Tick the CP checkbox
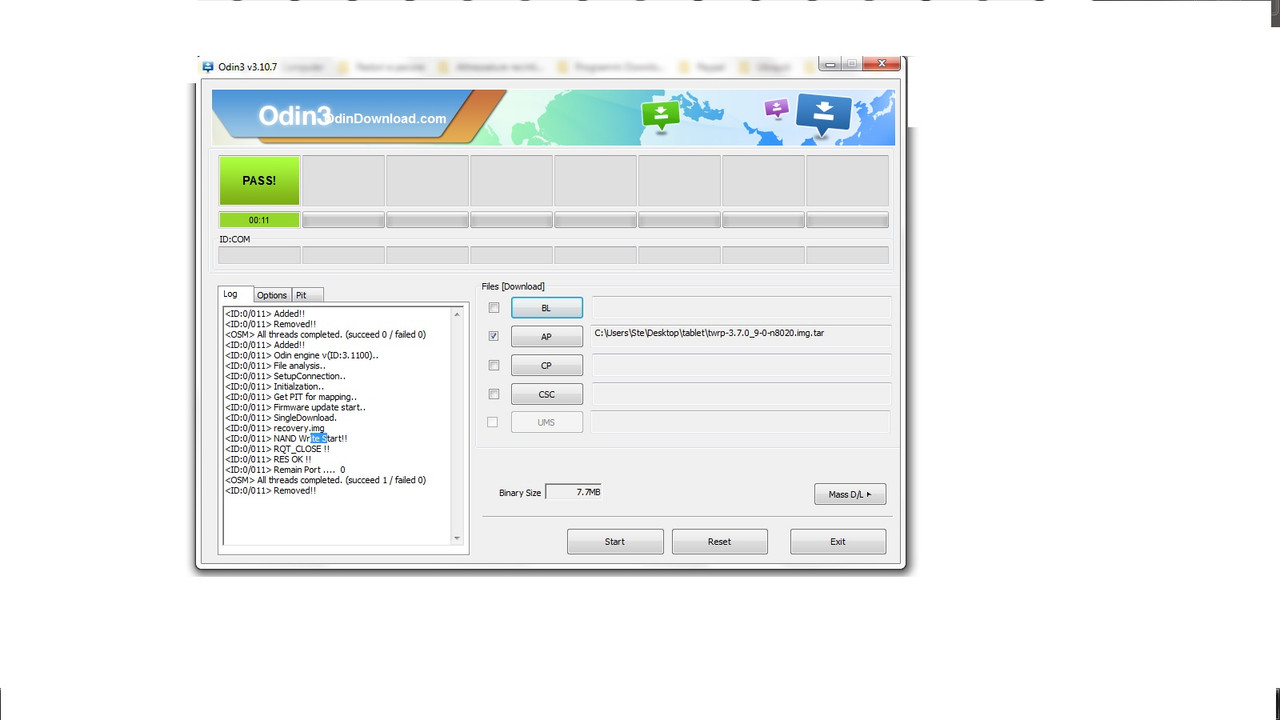Image resolution: width=1280 pixels, height=720 pixels. pyautogui.click(x=494, y=365)
